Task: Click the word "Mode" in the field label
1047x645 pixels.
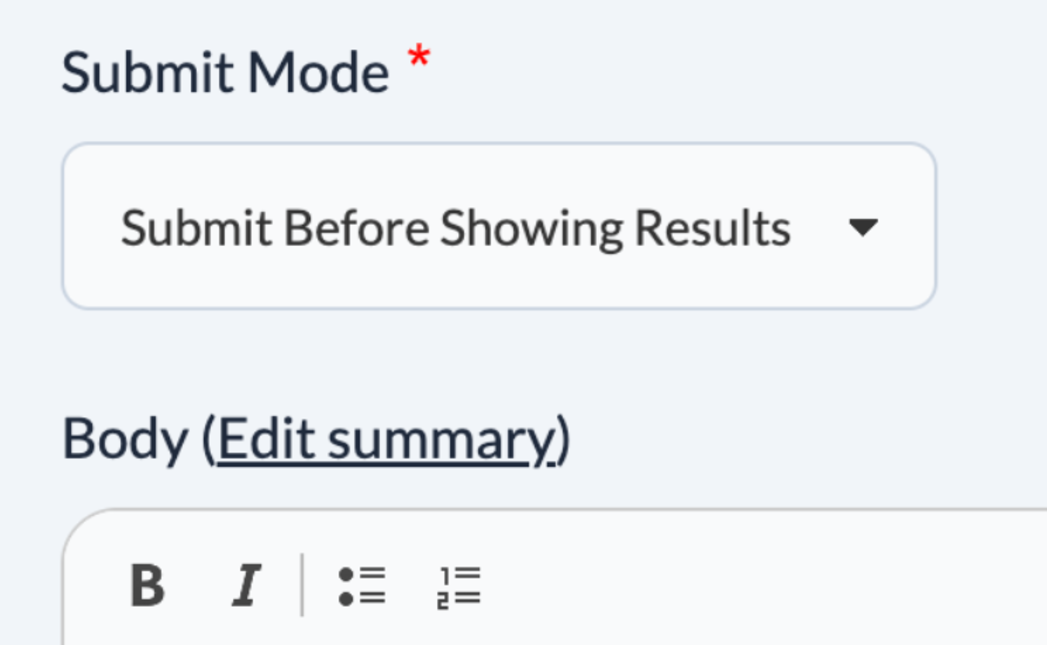Action: tap(318, 73)
